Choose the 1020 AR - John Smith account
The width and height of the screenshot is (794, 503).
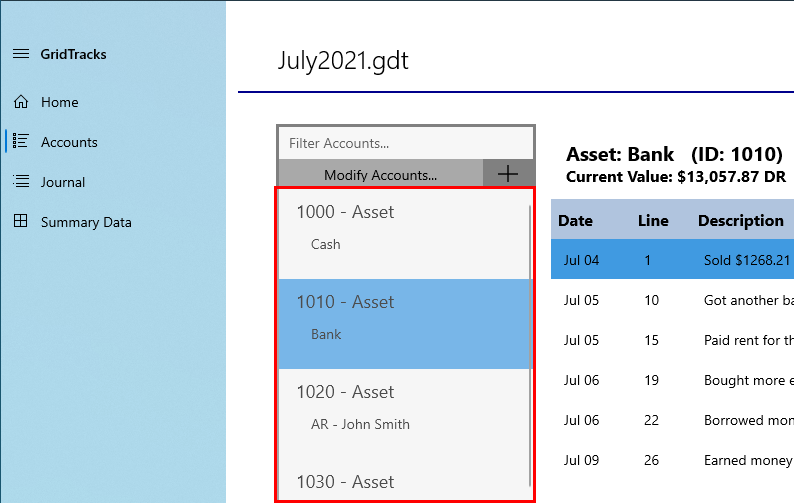click(x=404, y=414)
